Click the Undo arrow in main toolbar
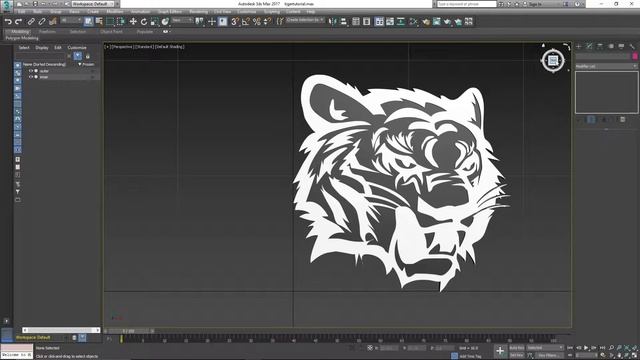This screenshot has width=640, height=360. click(8, 22)
